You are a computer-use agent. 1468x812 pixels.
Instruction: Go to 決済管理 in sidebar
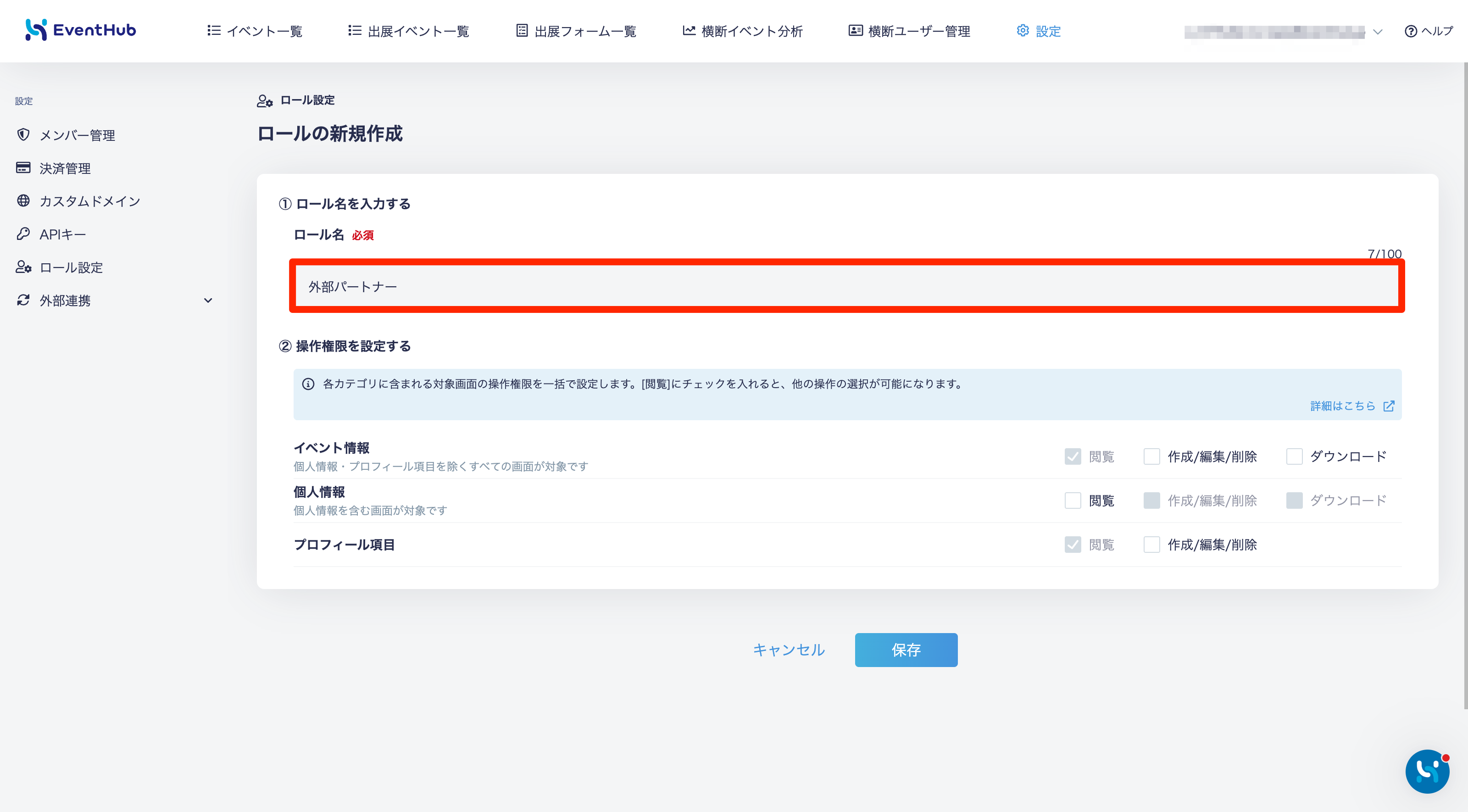pos(54,168)
